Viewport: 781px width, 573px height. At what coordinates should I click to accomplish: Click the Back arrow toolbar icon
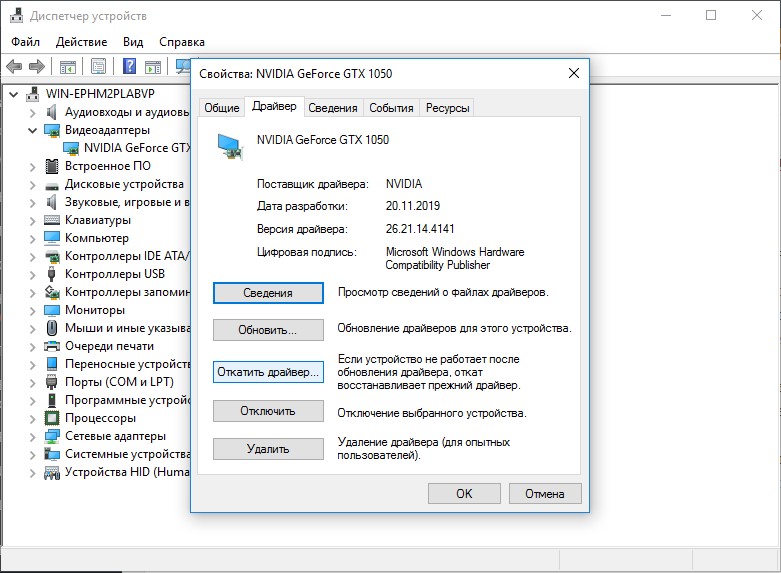(14, 66)
